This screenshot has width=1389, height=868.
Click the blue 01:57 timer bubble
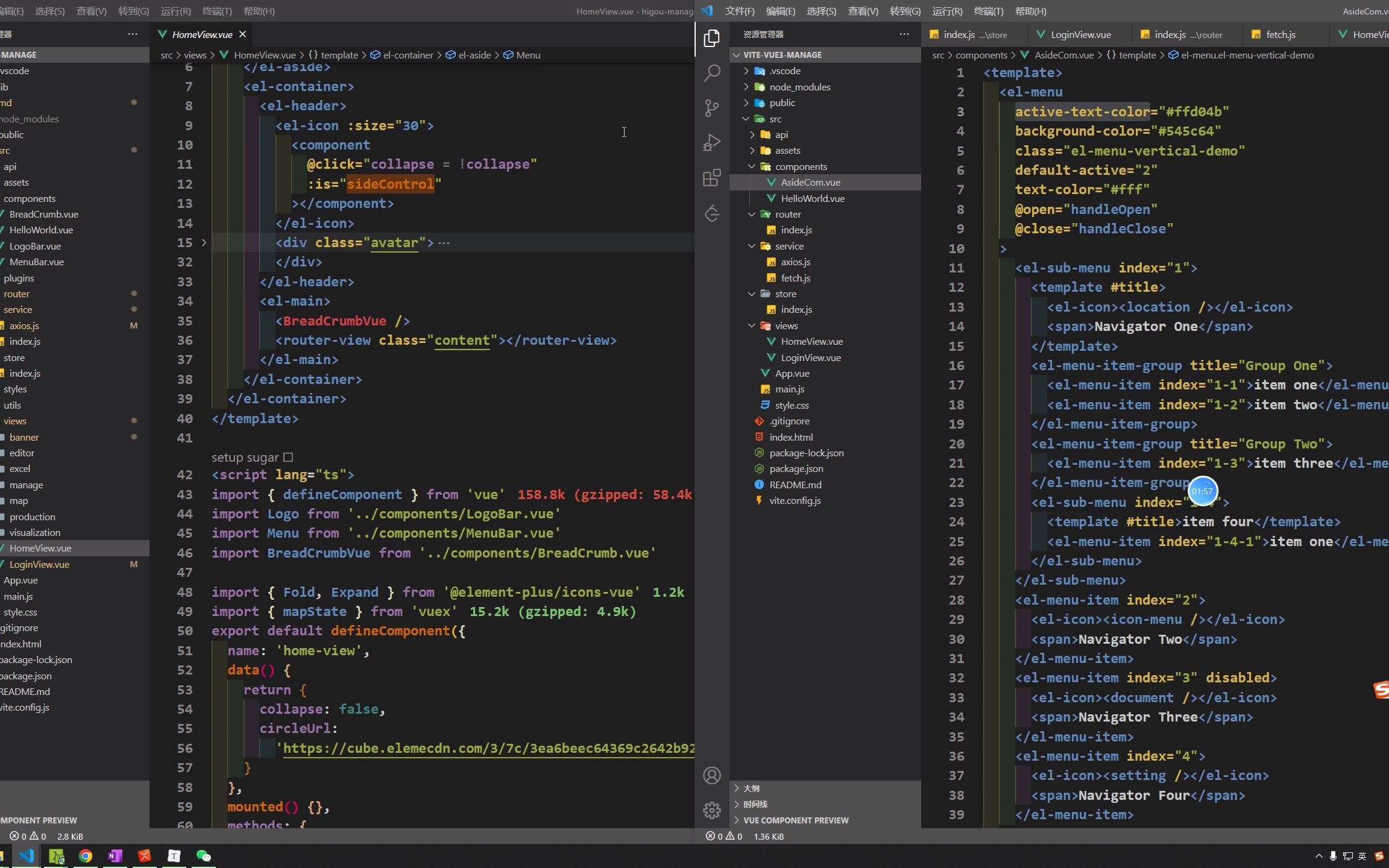pyautogui.click(x=1202, y=491)
